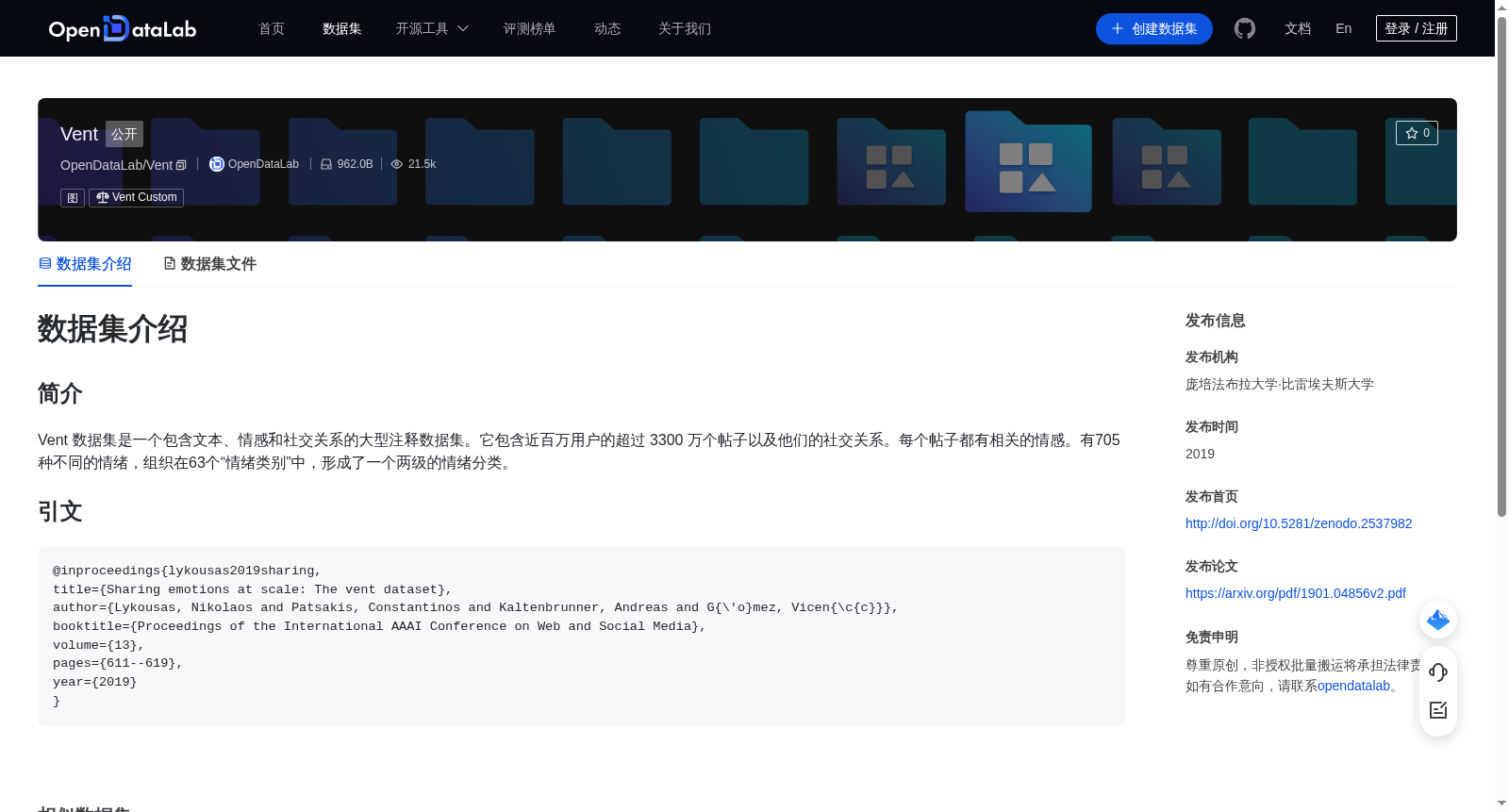Click the 登录 / 注册 button
This screenshot has width=1509, height=812.
tap(1417, 28)
